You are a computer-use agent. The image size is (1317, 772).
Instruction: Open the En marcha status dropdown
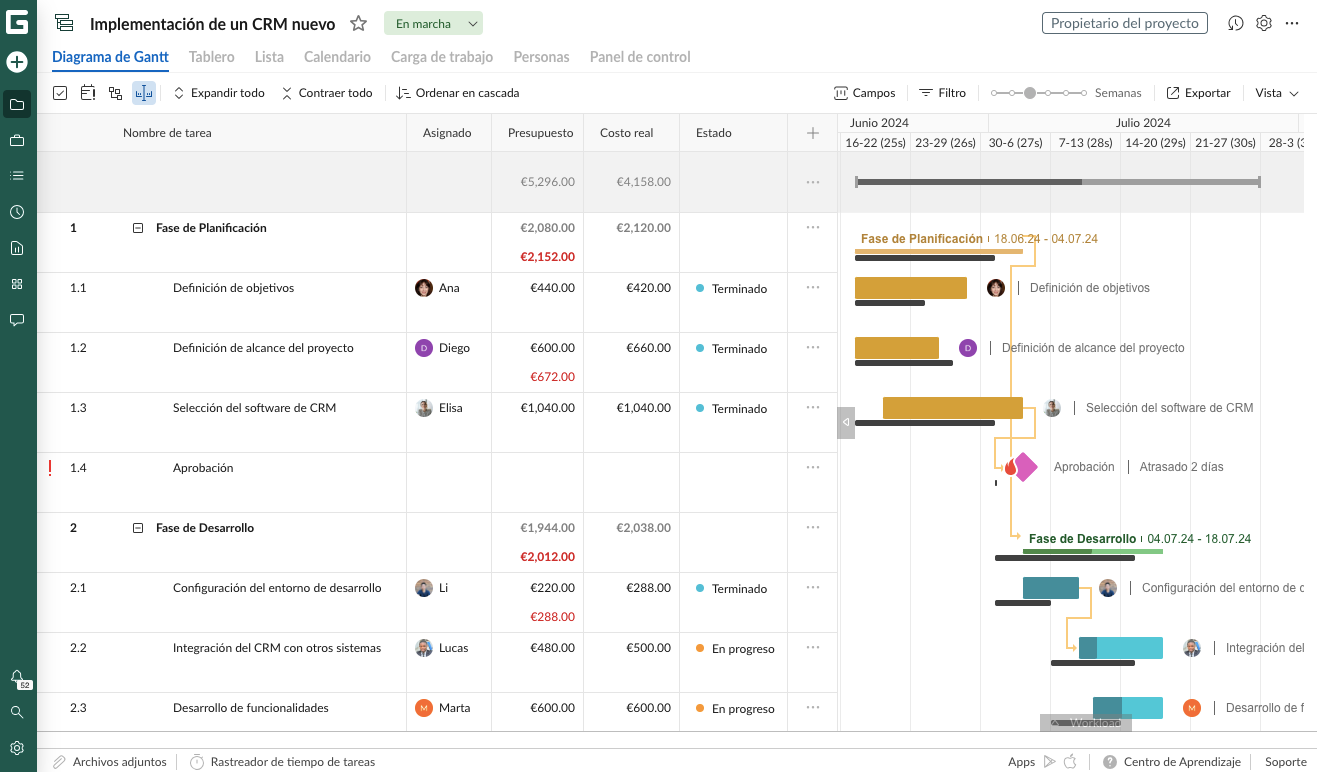coord(433,24)
